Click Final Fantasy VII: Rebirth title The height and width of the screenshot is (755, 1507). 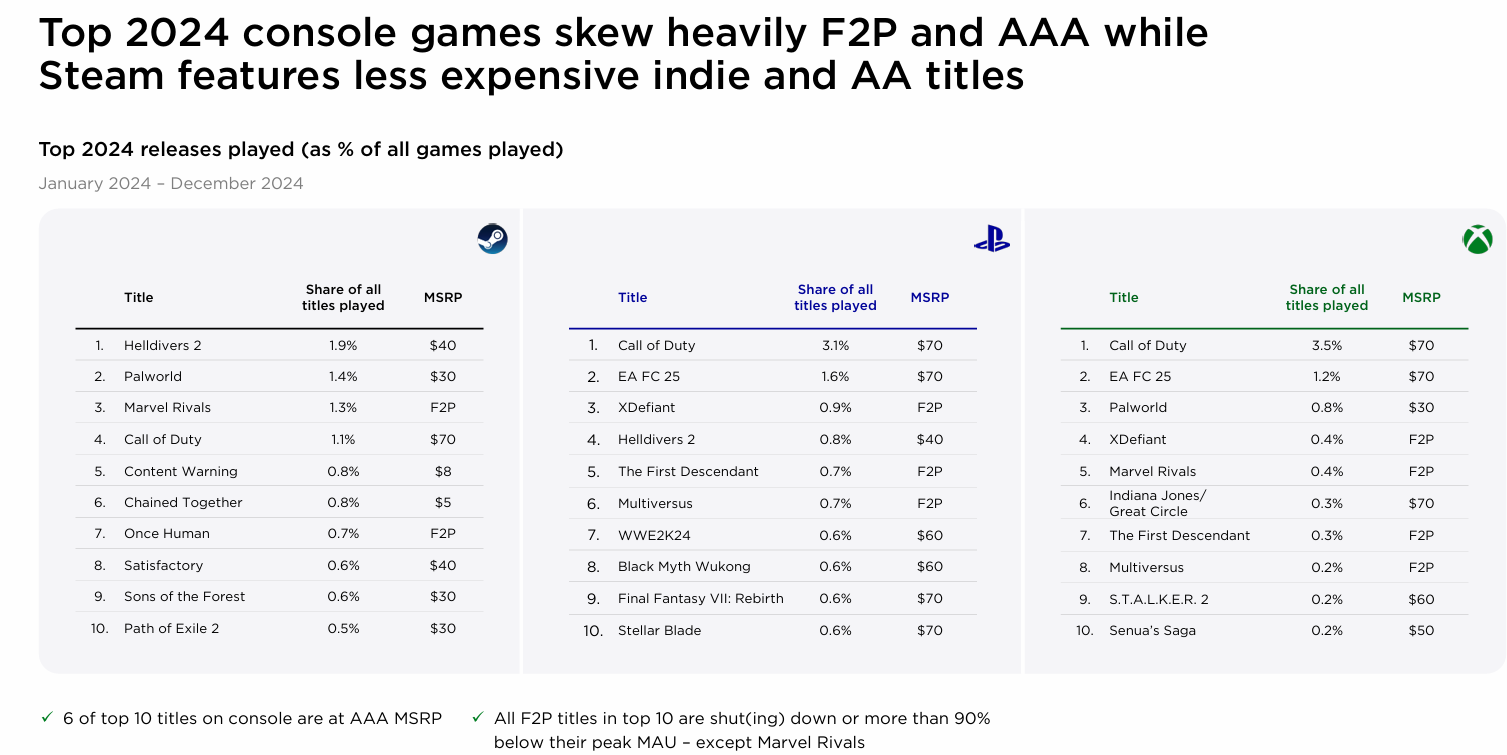700,599
